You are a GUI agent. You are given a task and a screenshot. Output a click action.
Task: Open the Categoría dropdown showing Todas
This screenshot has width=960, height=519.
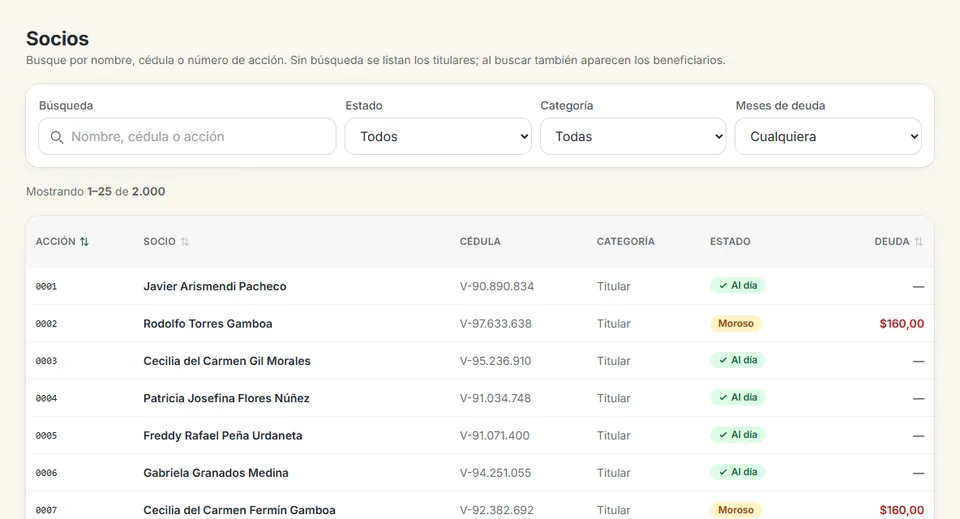point(633,136)
